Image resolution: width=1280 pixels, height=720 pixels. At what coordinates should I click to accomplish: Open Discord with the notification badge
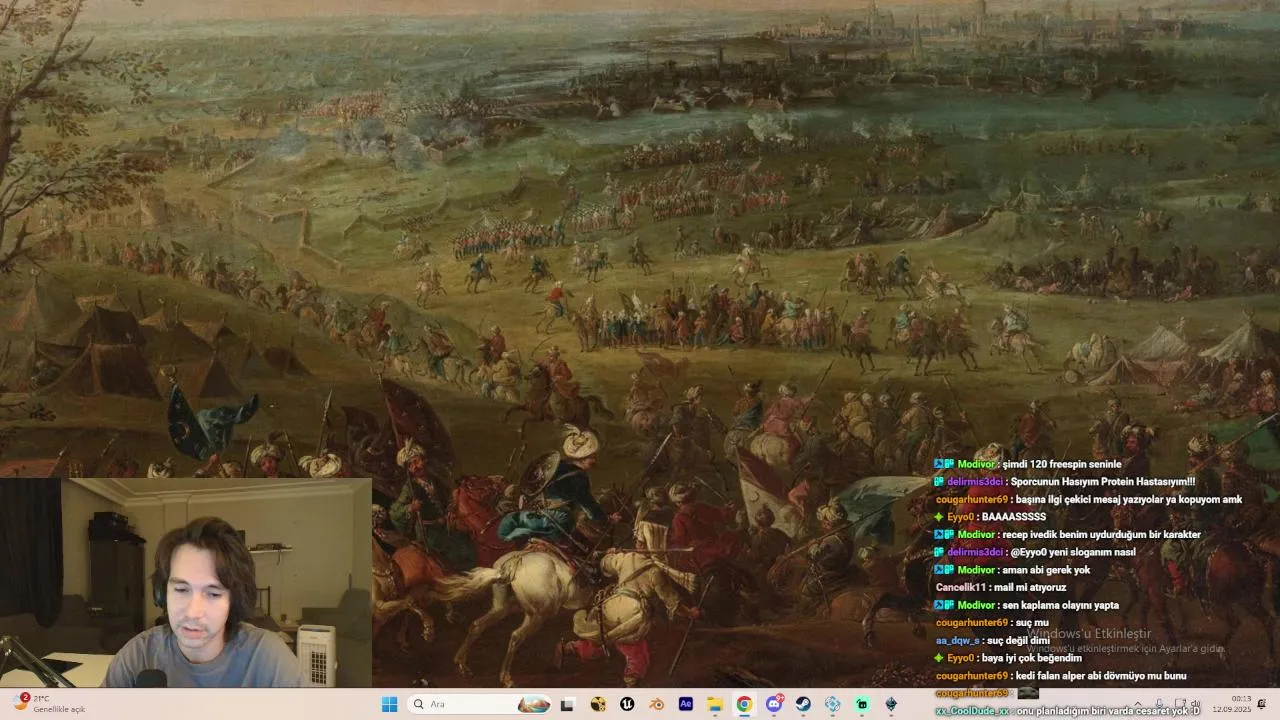[774, 704]
